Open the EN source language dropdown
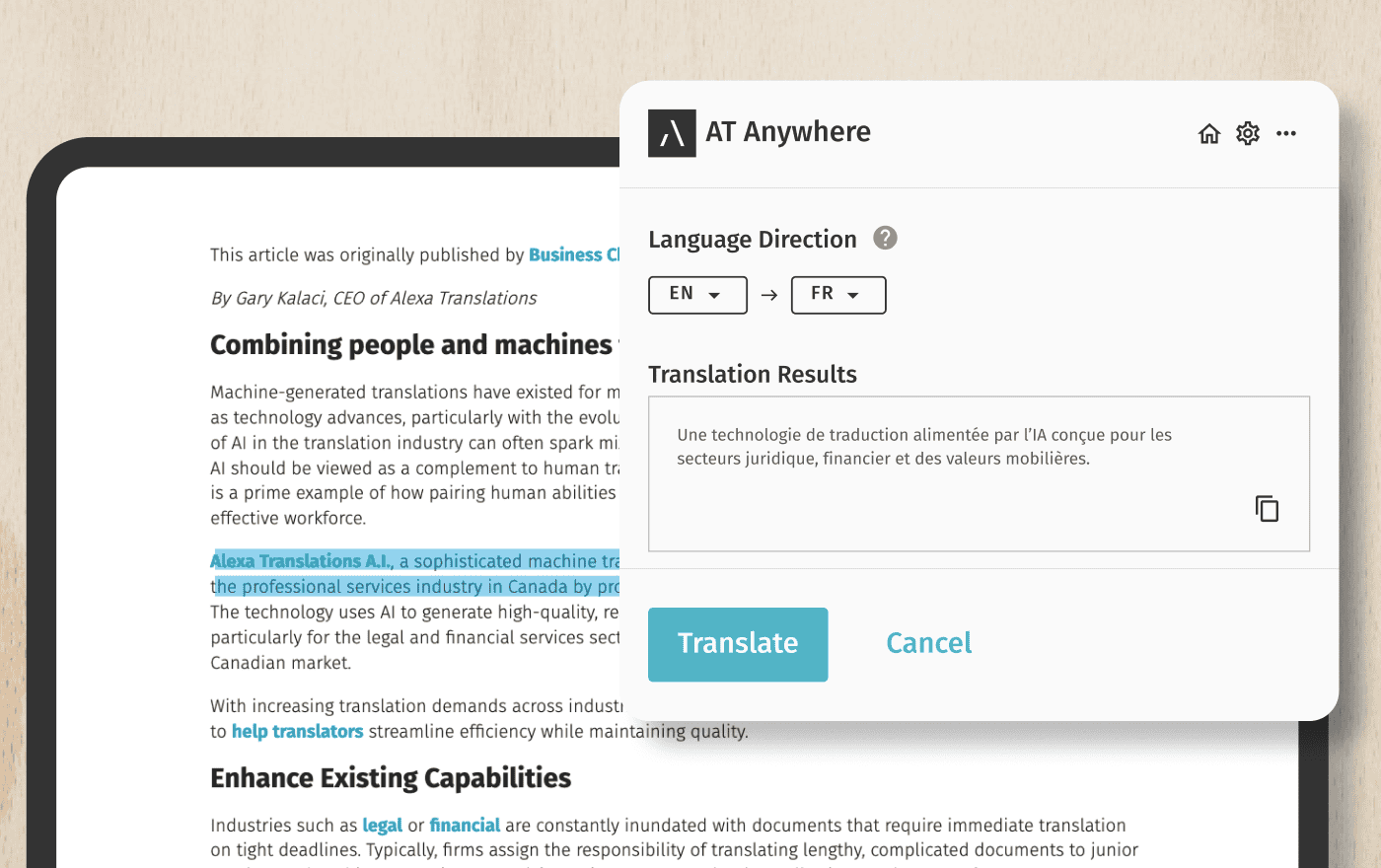1381x868 pixels. 697,295
